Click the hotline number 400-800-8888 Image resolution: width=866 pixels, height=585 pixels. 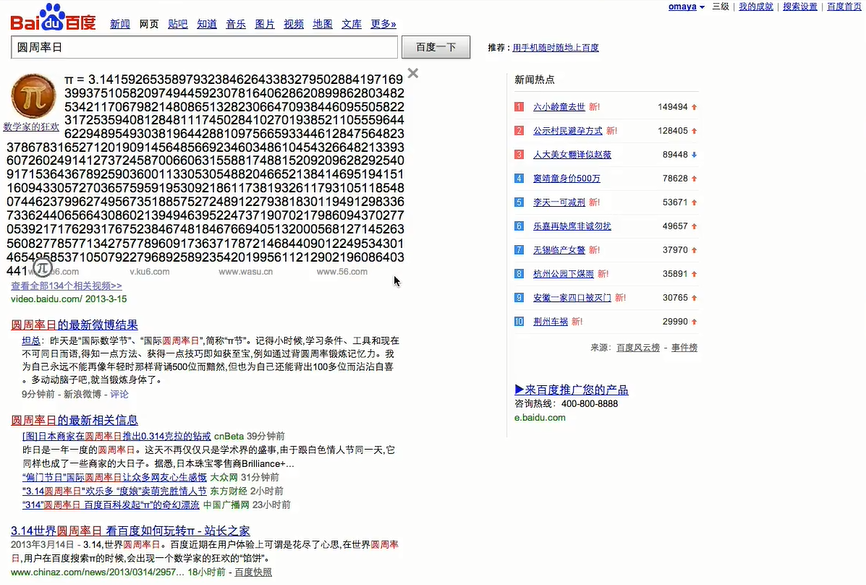[589, 404]
